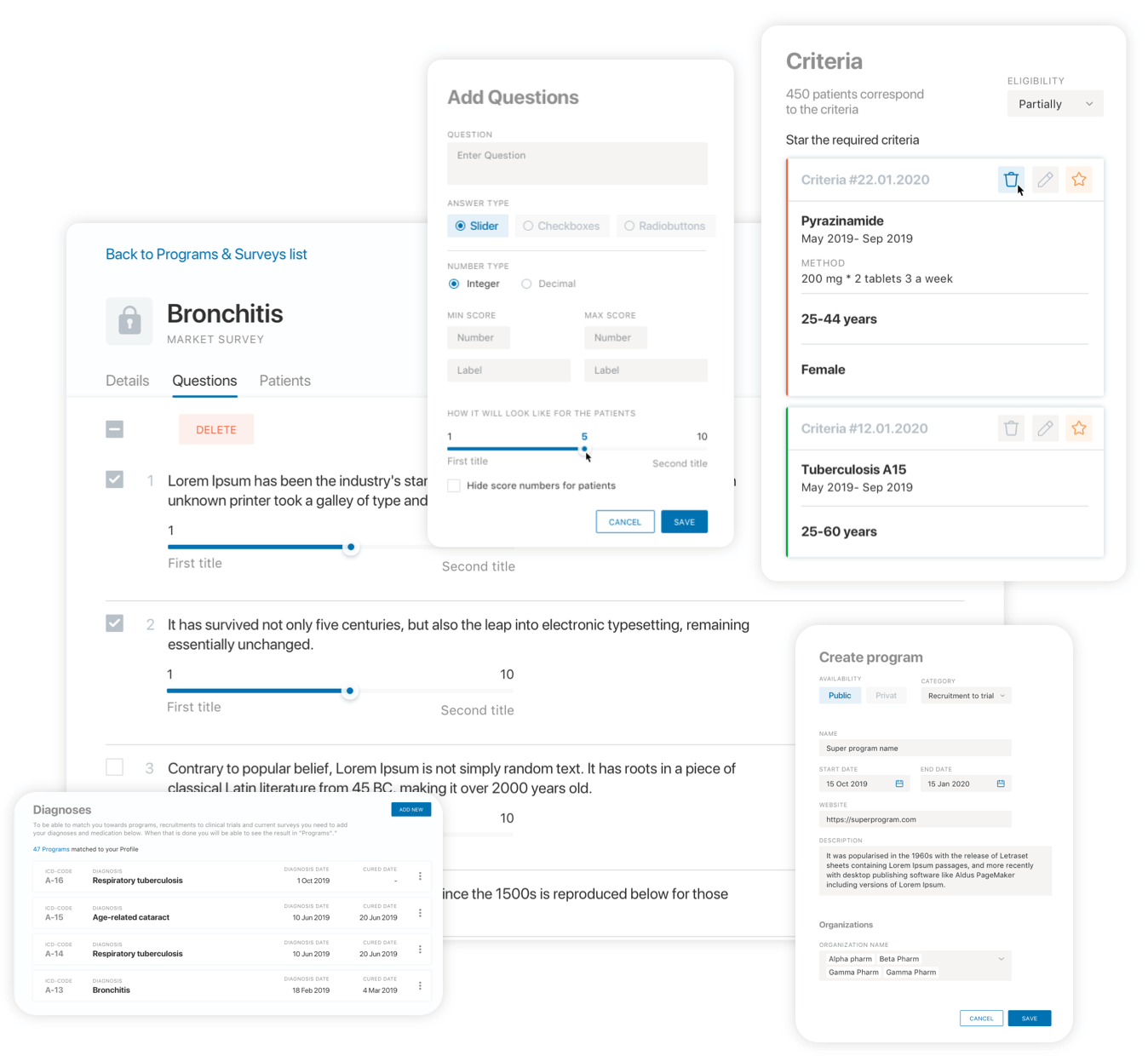Image resolution: width=1148 pixels, height=1056 pixels.
Task: Expand Recruitment to trial category dropdown
Action: [x=966, y=696]
